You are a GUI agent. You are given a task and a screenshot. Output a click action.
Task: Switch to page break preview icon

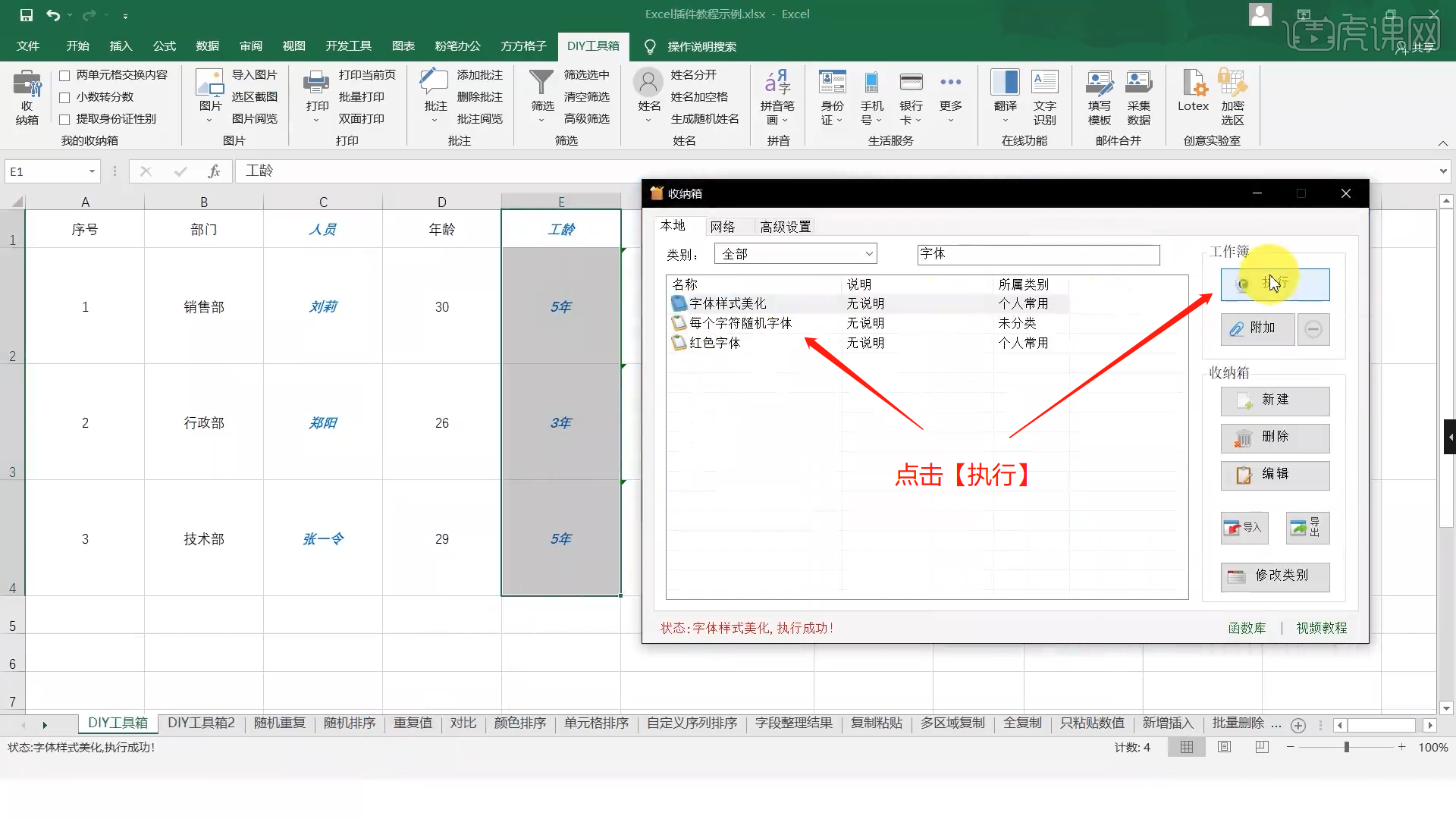(x=1262, y=747)
